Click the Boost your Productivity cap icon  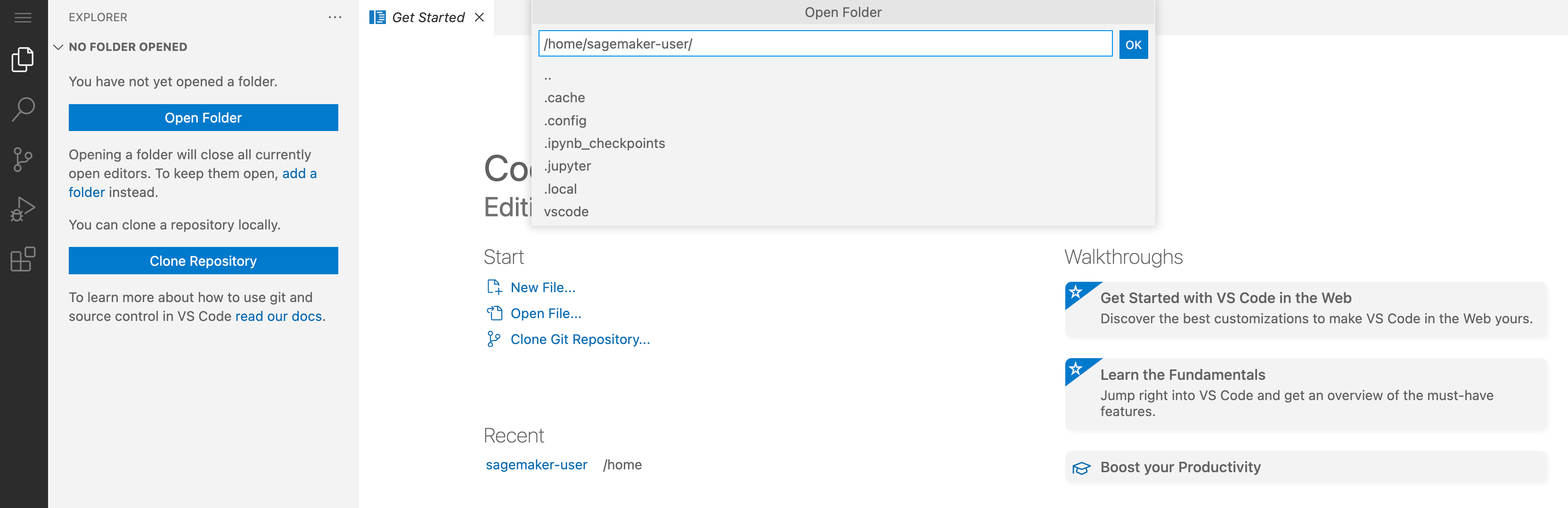click(x=1081, y=468)
